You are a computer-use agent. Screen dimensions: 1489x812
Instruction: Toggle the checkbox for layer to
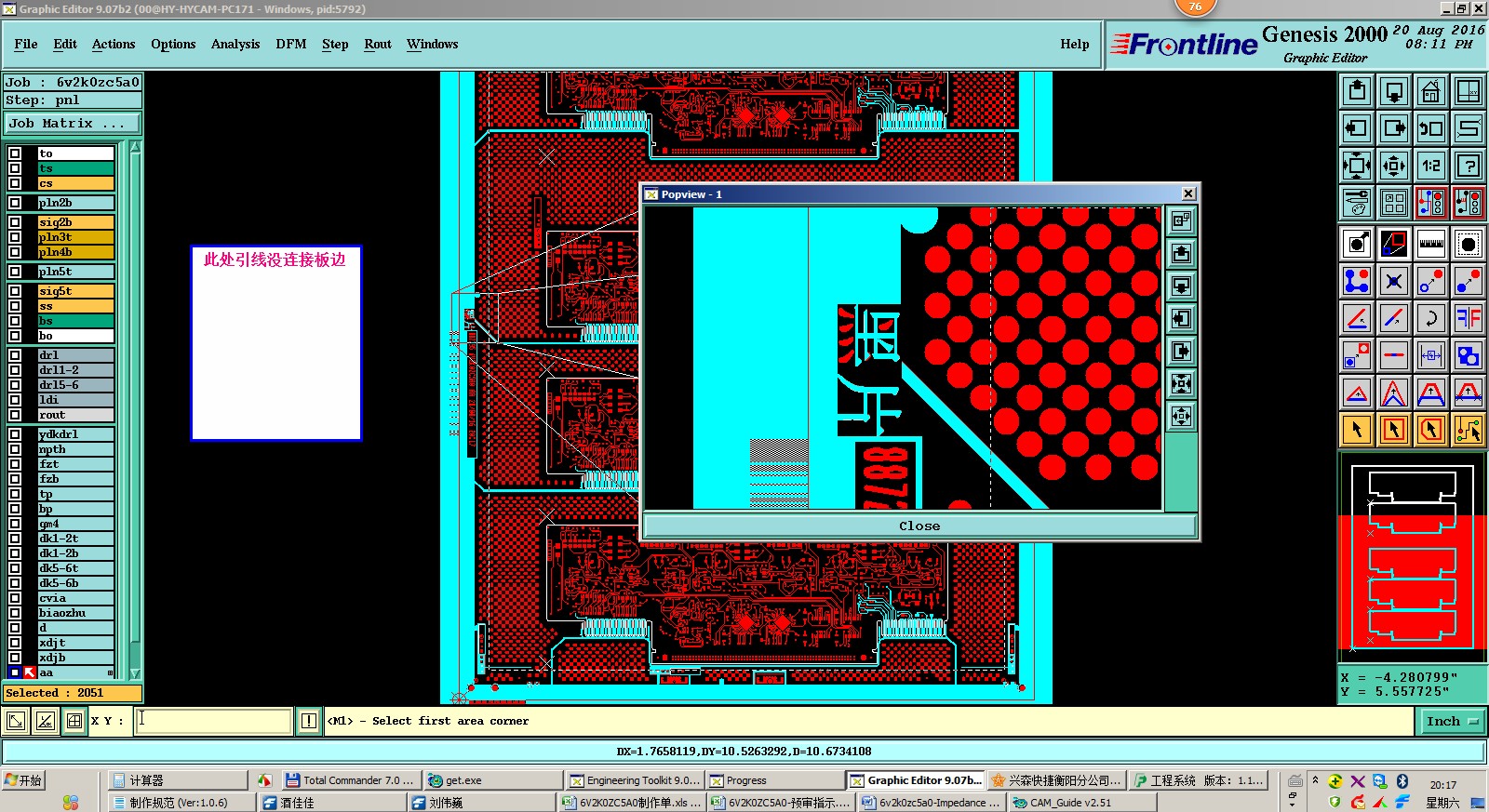pos(15,153)
